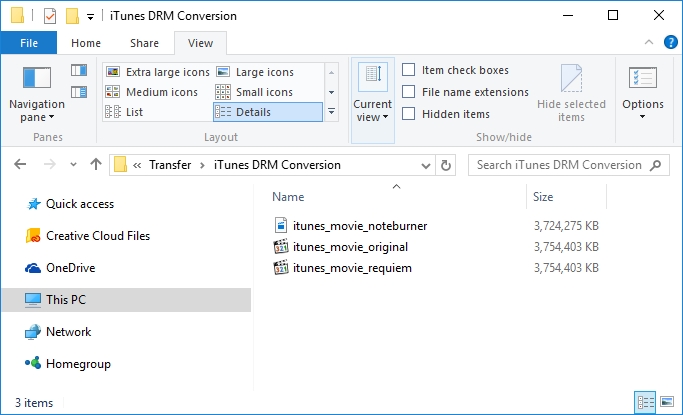Image resolution: width=683 pixels, height=415 pixels.
Task: Open the address bar history dropdown
Action: click(426, 165)
